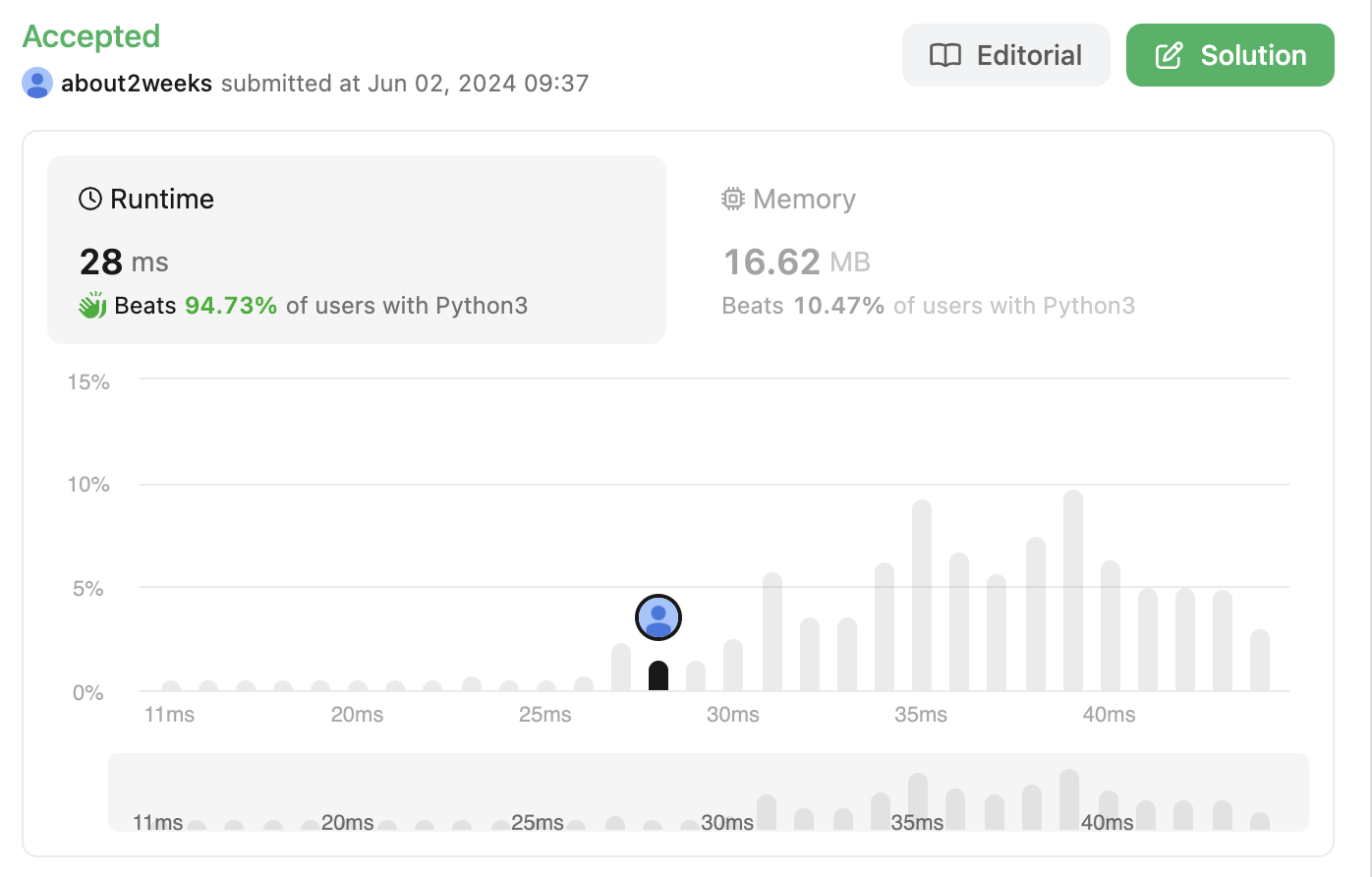Click the bar right of 30ms in the main chart

point(772,632)
